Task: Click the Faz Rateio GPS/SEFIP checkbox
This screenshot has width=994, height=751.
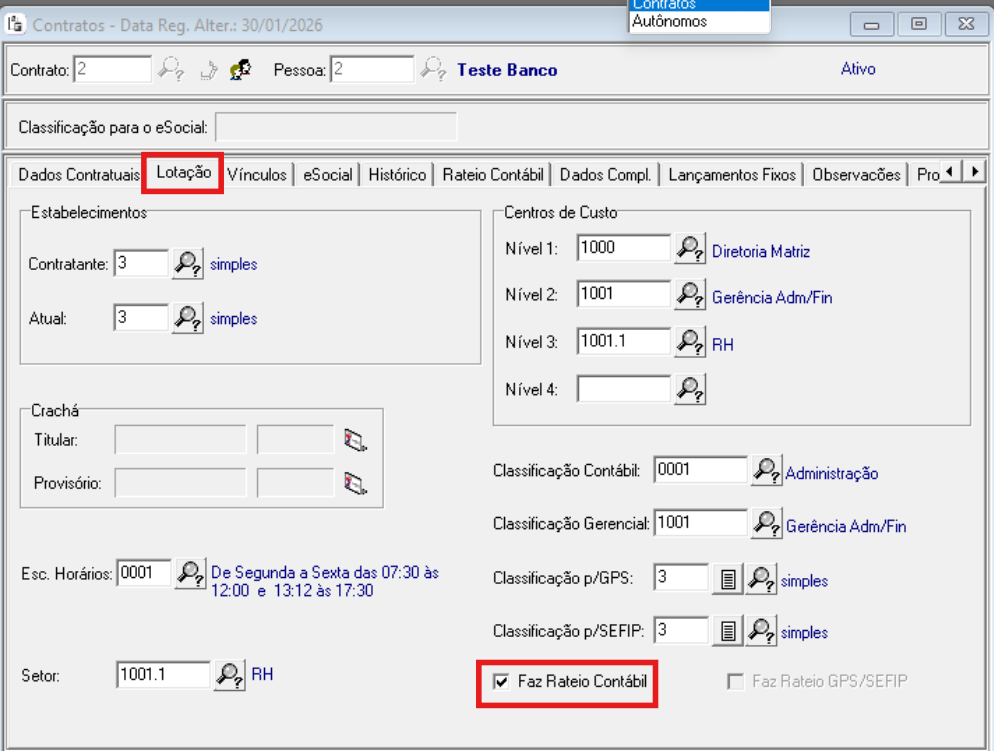Action: click(x=735, y=682)
